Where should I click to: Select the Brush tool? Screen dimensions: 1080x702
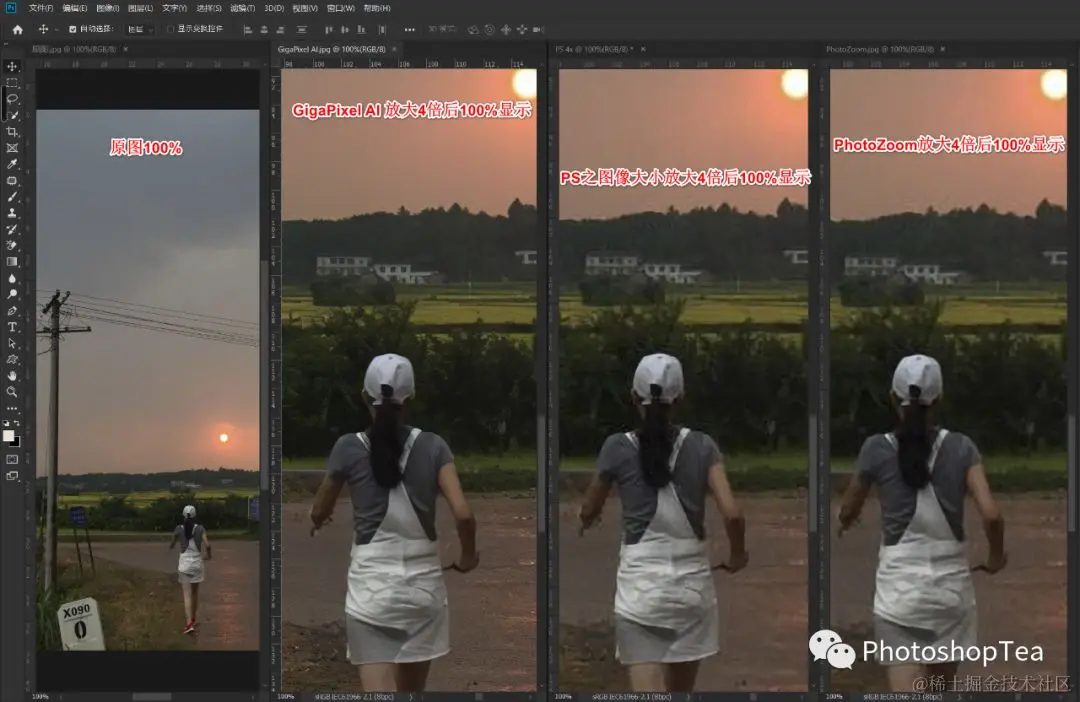click(x=12, y=196)
